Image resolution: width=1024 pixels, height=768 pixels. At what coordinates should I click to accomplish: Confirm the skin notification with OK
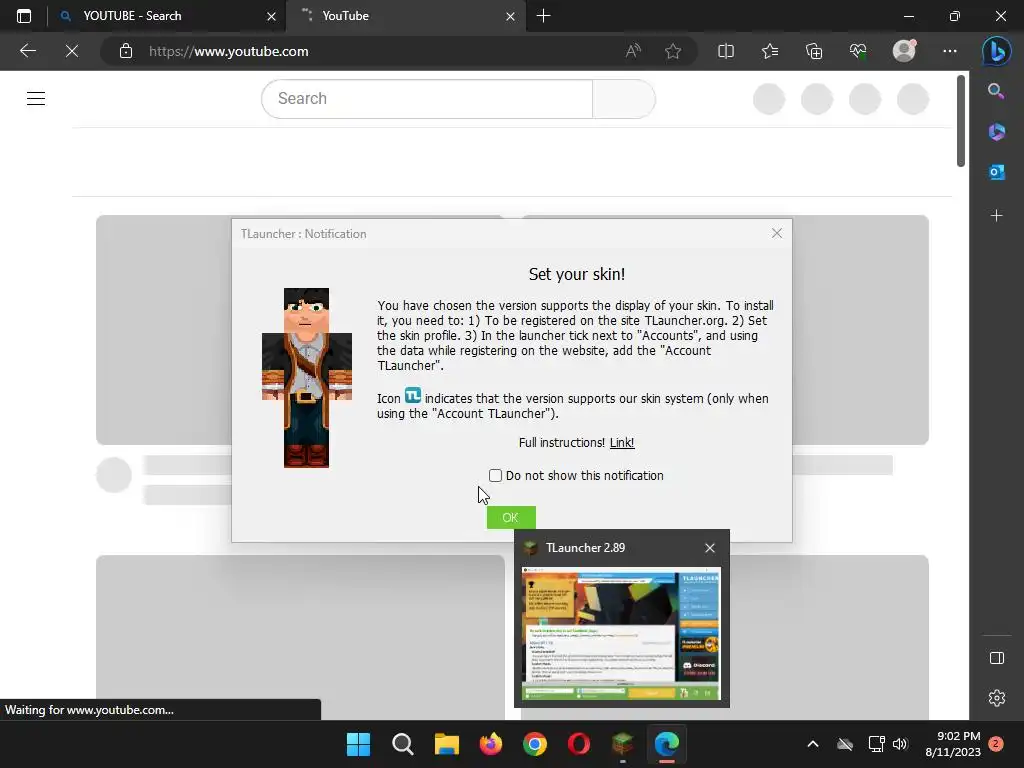(x=511, y=517)
